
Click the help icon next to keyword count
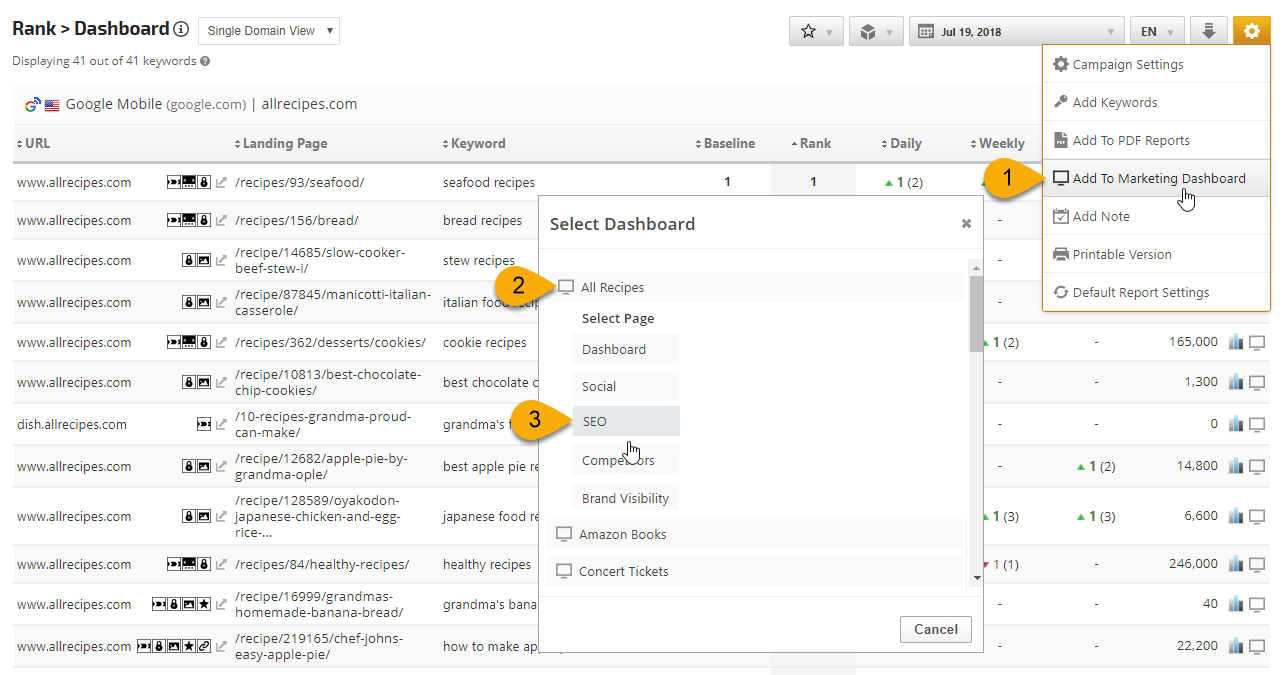205,61
